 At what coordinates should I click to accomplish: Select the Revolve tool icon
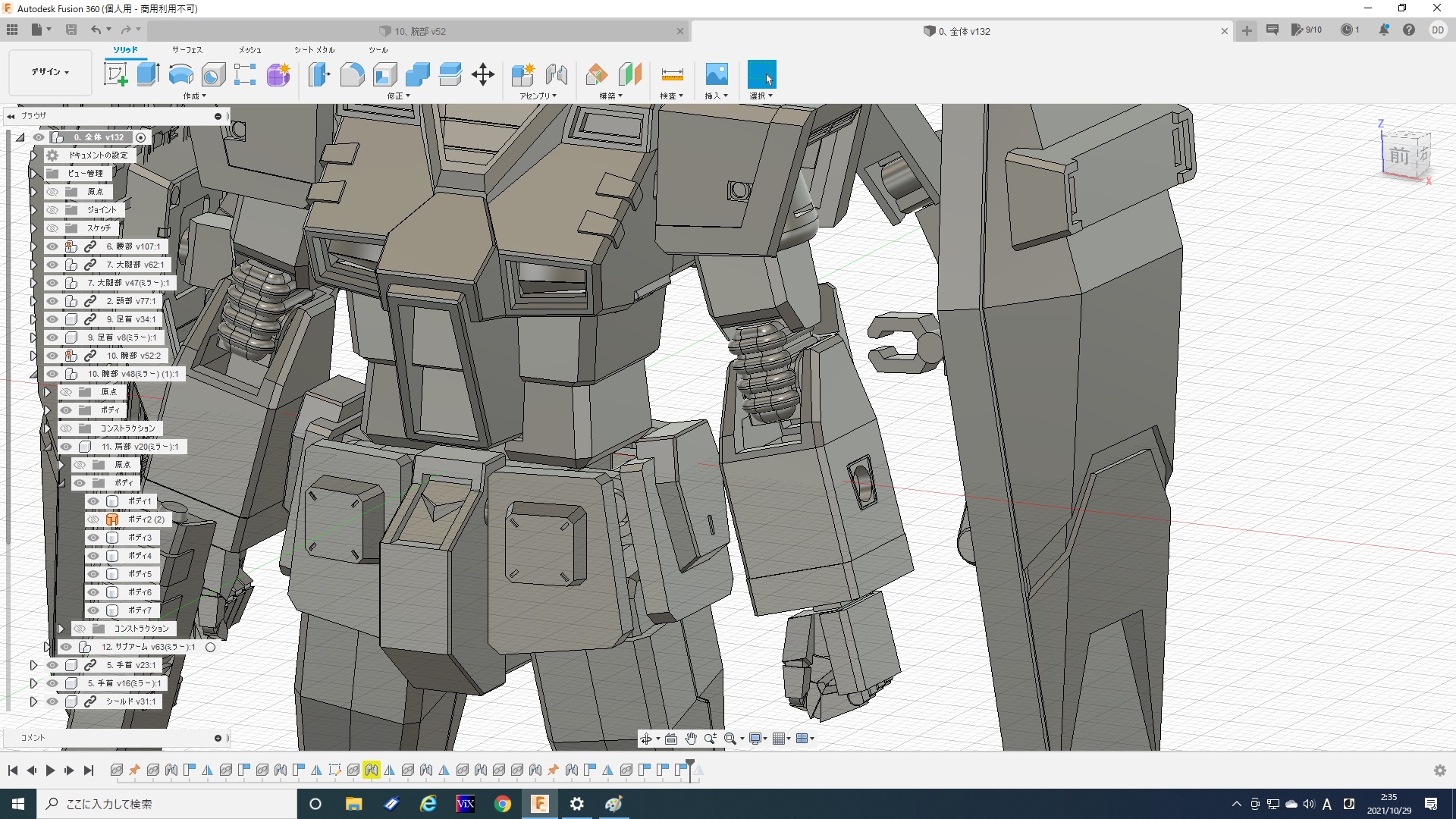click(x=180, y=74)
